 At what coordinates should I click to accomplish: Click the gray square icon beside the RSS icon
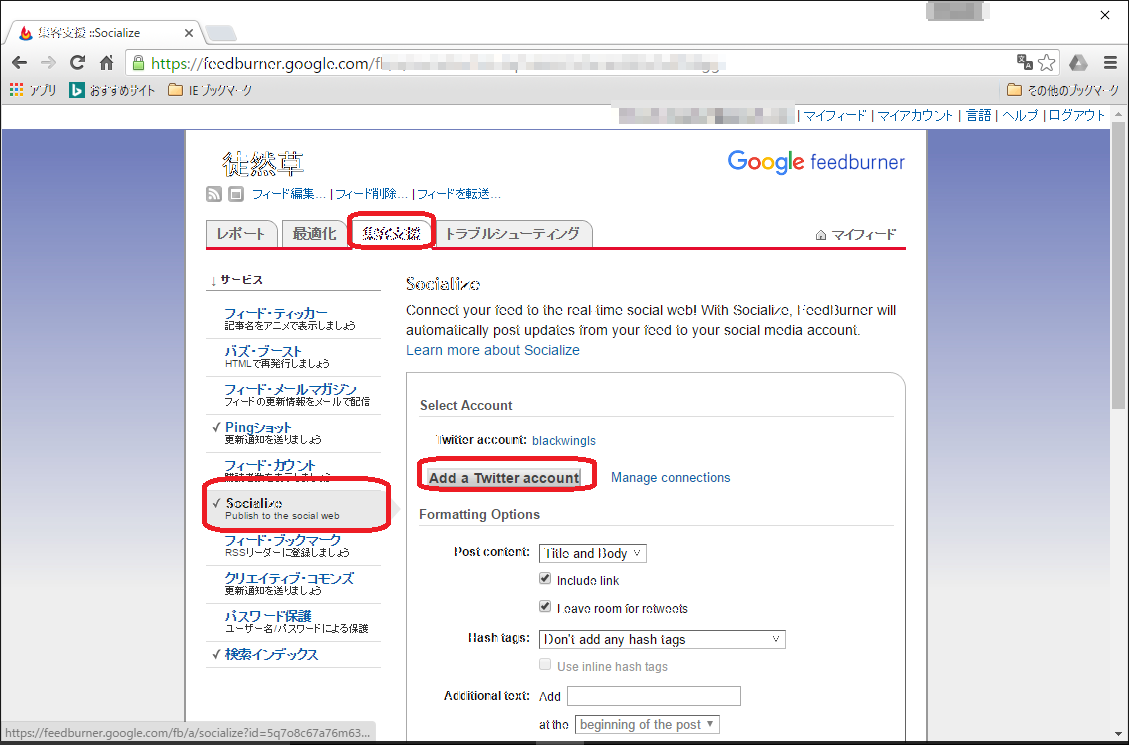click(x=236, y=194)
